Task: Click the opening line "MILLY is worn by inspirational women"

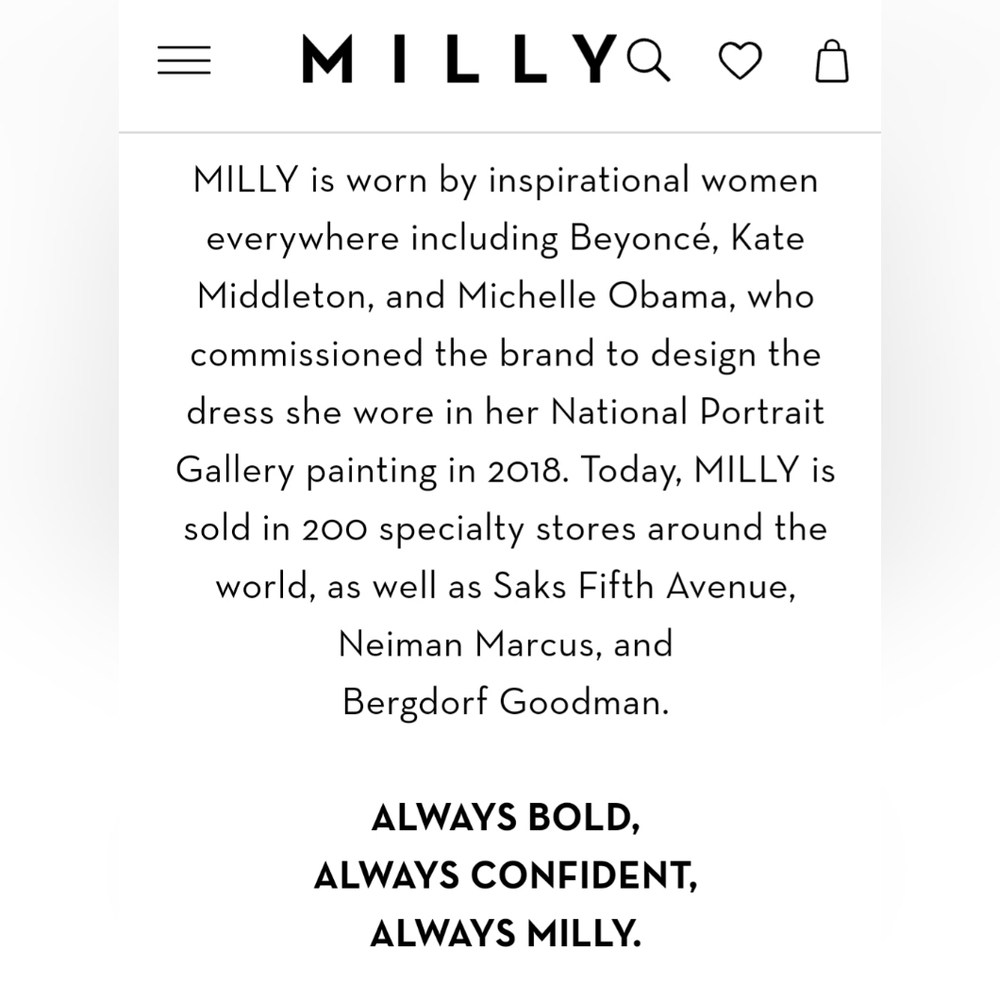Action: (x=506, y=180)
